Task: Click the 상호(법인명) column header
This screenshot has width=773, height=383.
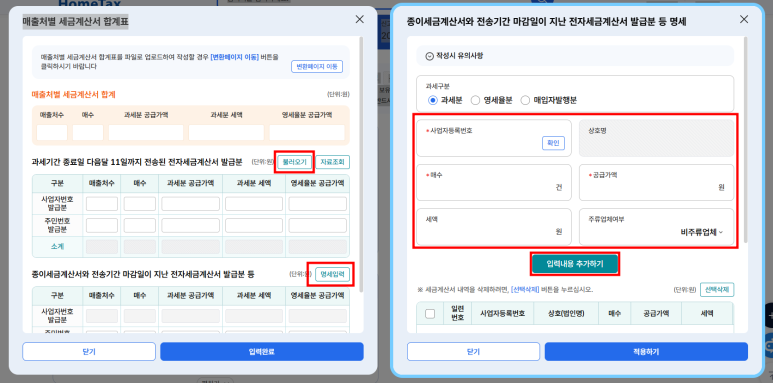Action: tap(566, 313)
